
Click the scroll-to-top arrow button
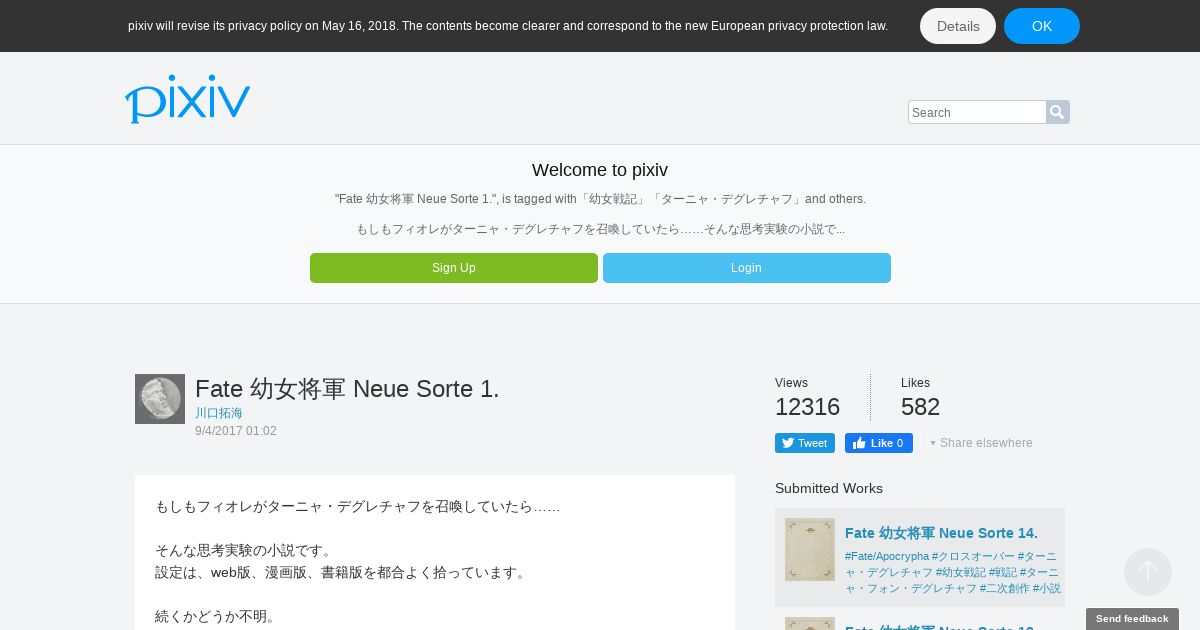[x=1148, y=572]
